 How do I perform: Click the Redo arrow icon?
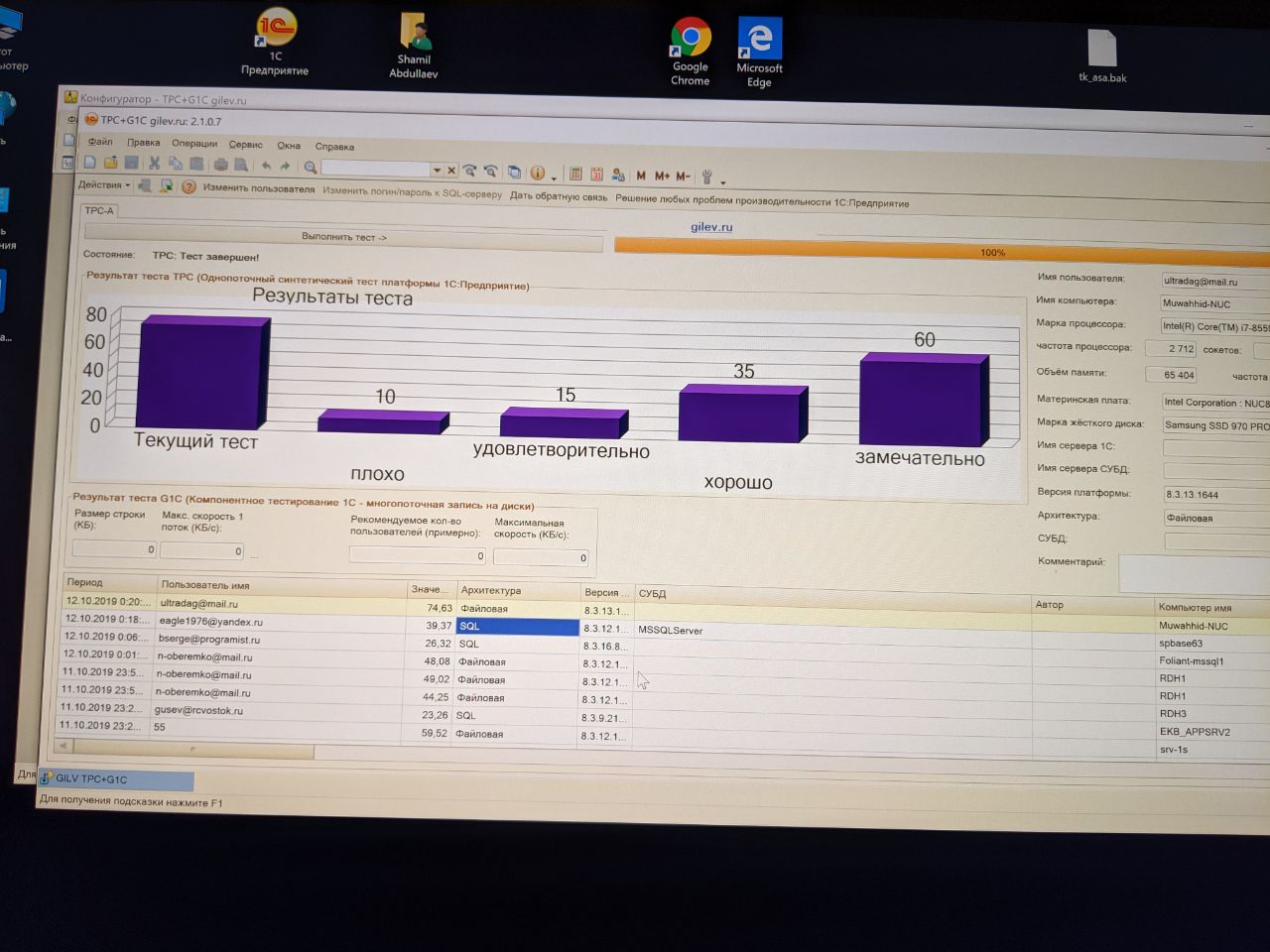point(285,166)
